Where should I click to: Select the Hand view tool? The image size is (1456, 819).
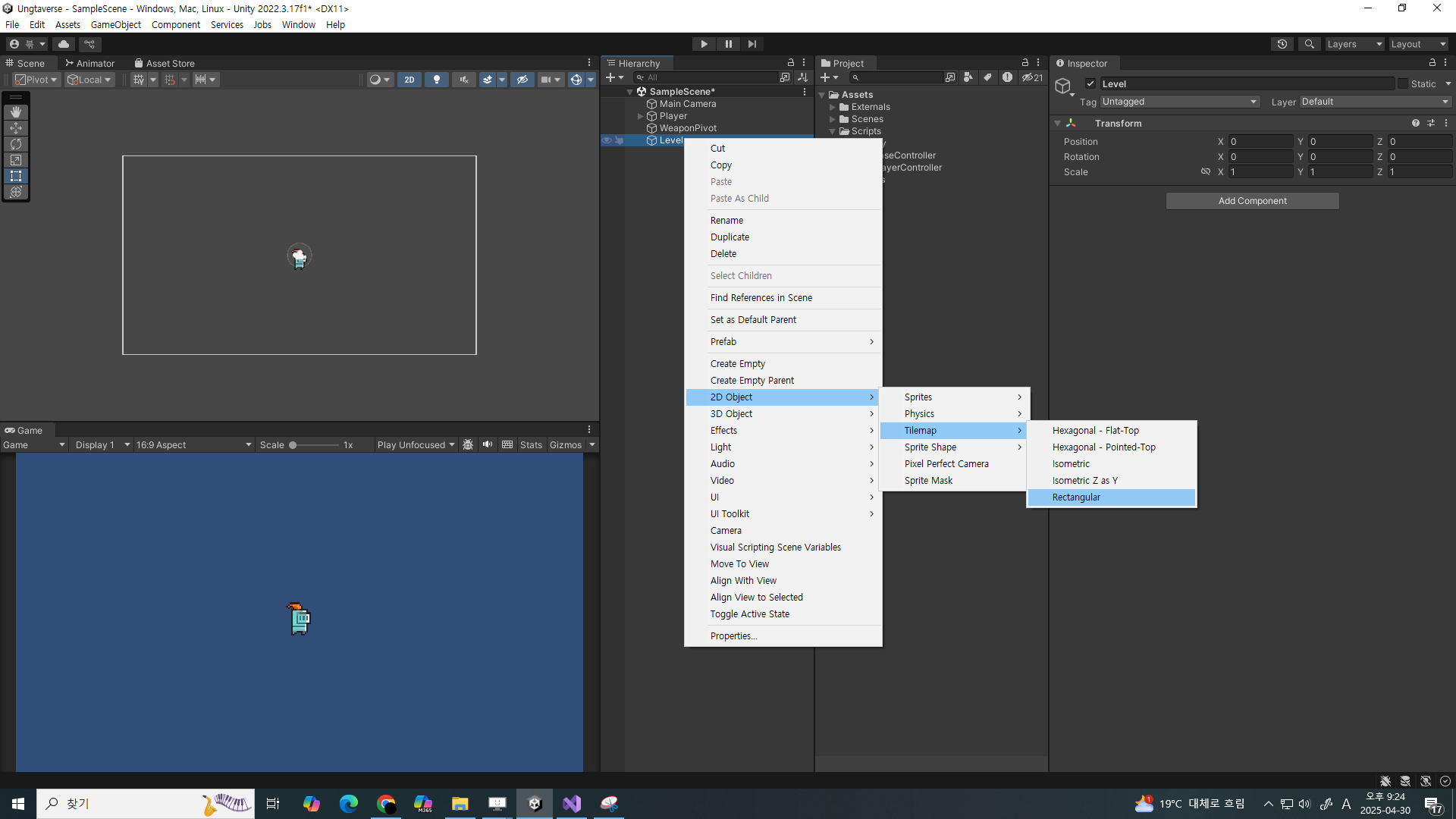tap(16, 112)
